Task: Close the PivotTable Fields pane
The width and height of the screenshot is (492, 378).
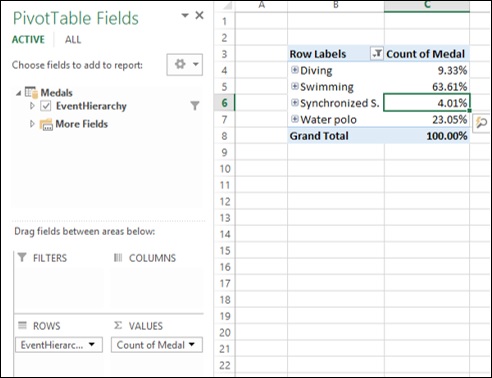Action: [x=199, y=15]
